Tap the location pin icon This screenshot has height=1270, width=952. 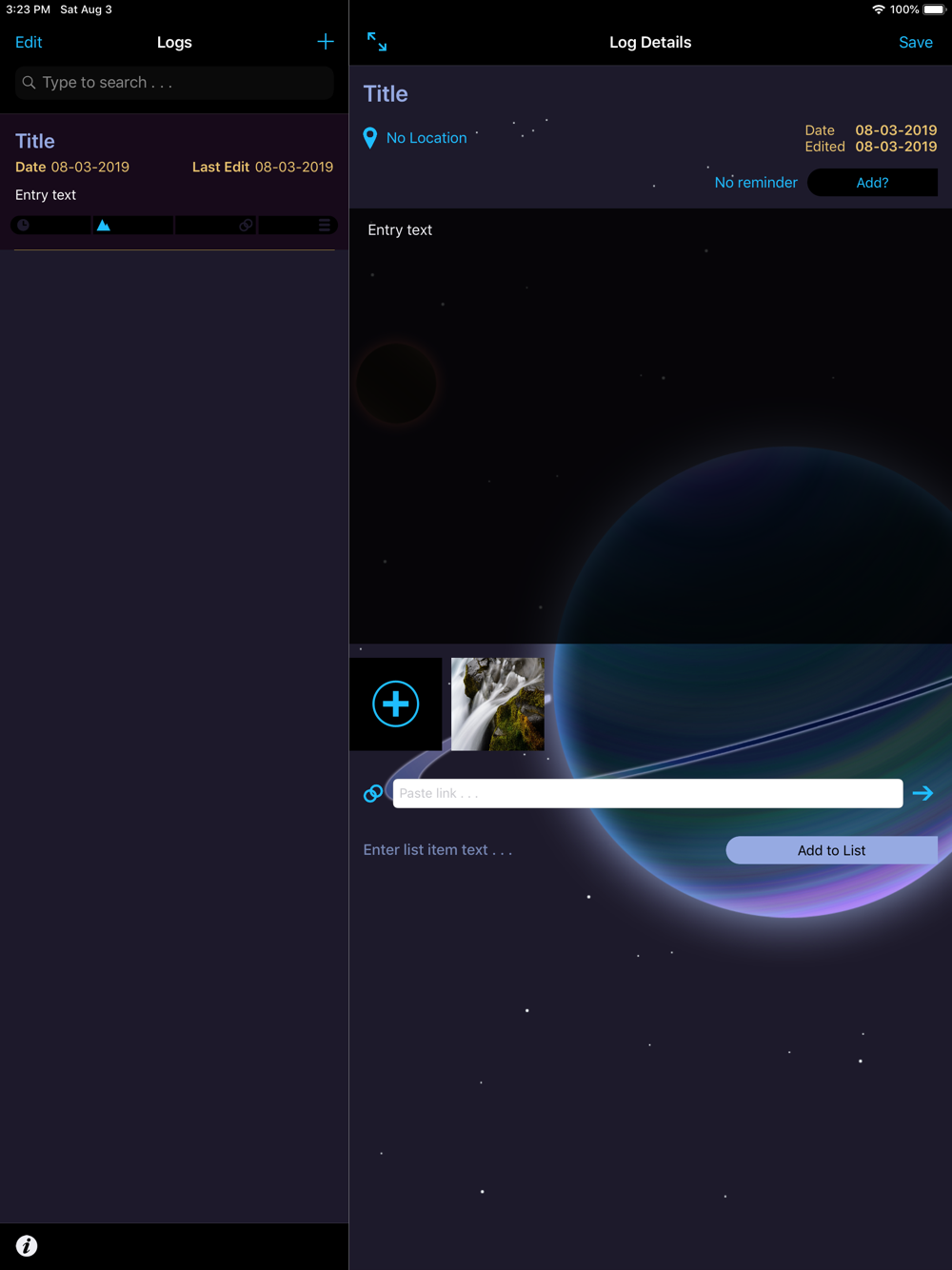point(370,138)
